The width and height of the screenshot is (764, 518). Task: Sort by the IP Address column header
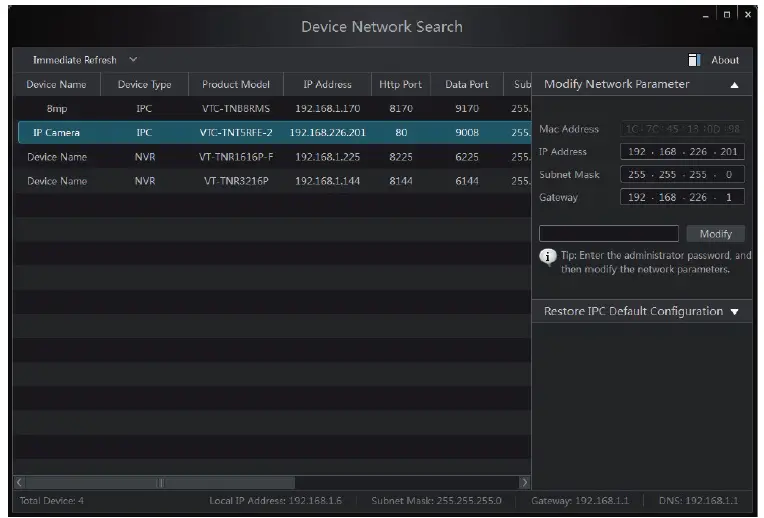click(x=327, y=85)
